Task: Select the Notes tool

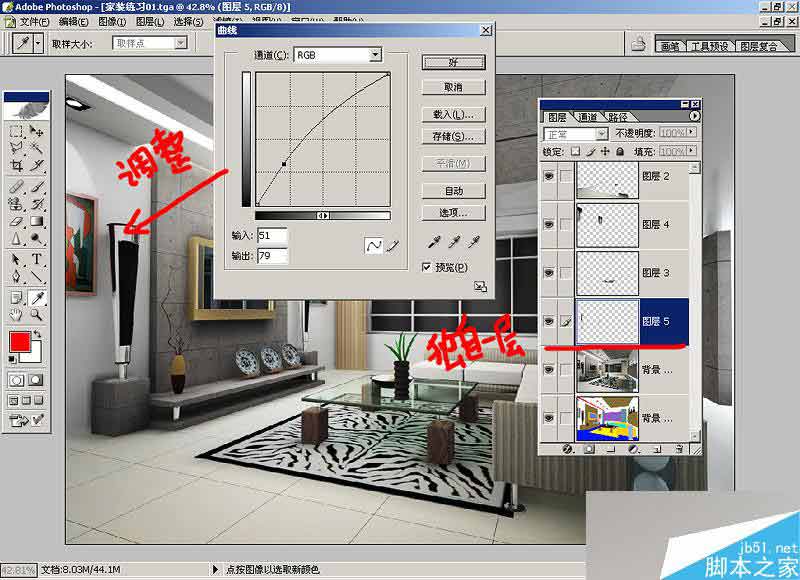Action: [16, 298]
